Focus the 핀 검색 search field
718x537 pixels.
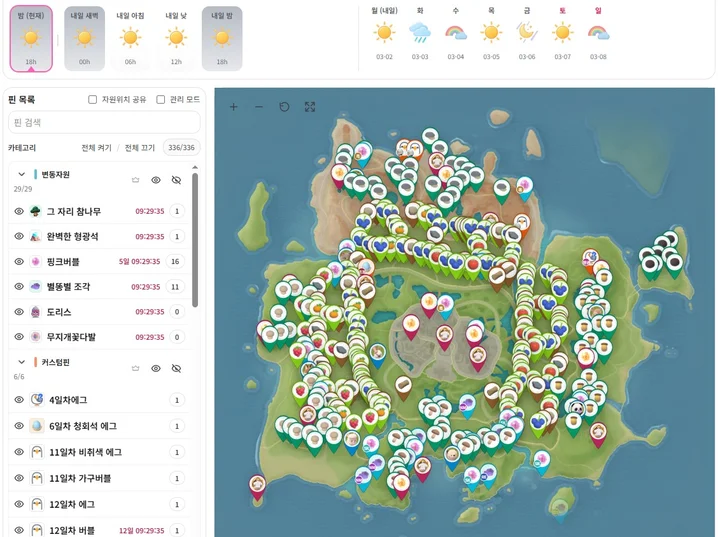click(104, 122)
